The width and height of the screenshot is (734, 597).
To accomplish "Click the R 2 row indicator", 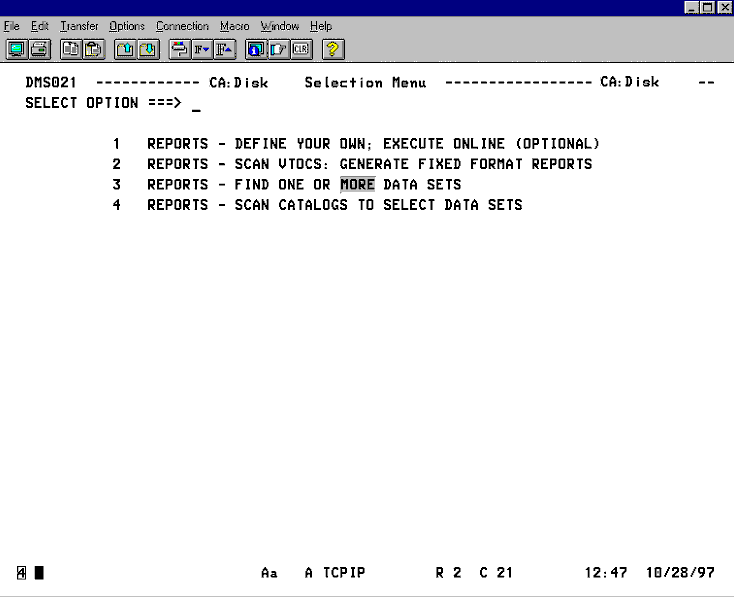I will click(448, 573).
